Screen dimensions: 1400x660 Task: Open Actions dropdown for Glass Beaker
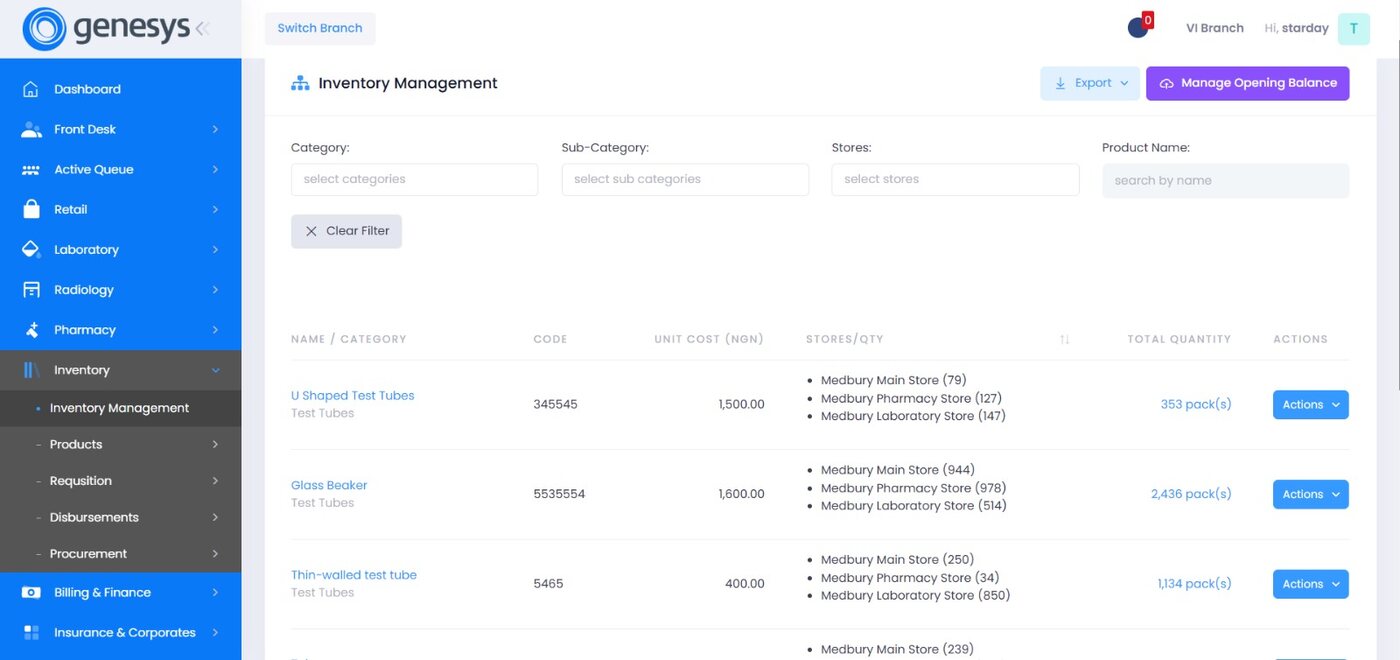(1310, 494)
